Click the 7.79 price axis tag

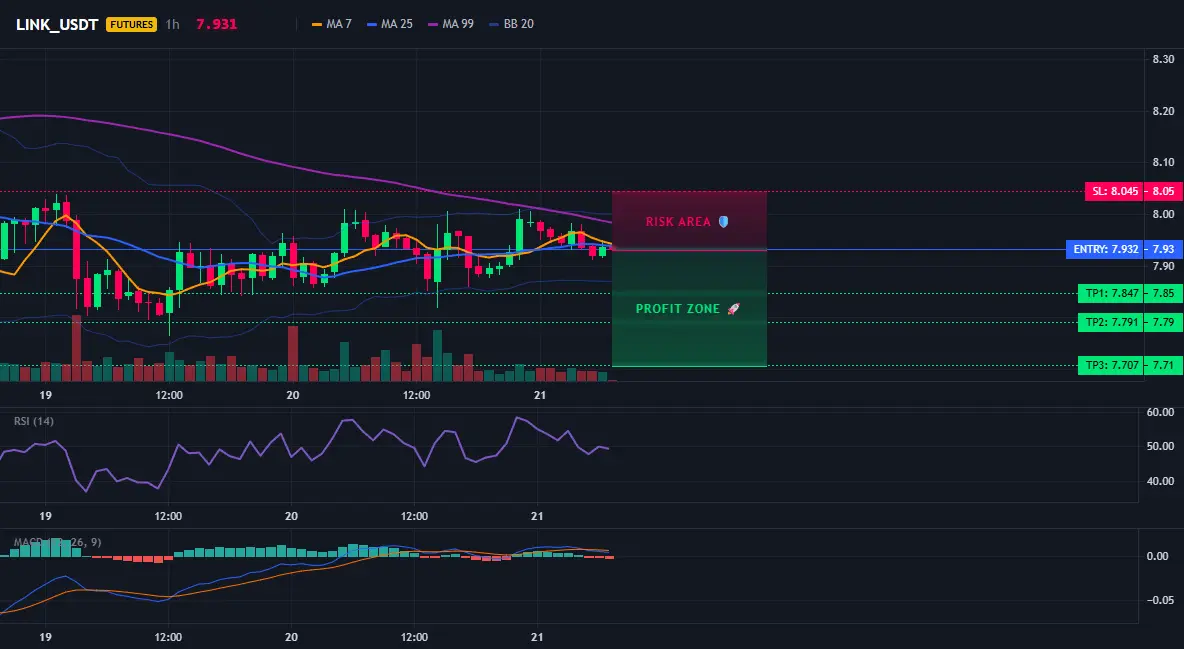[x=1164, y=323]
